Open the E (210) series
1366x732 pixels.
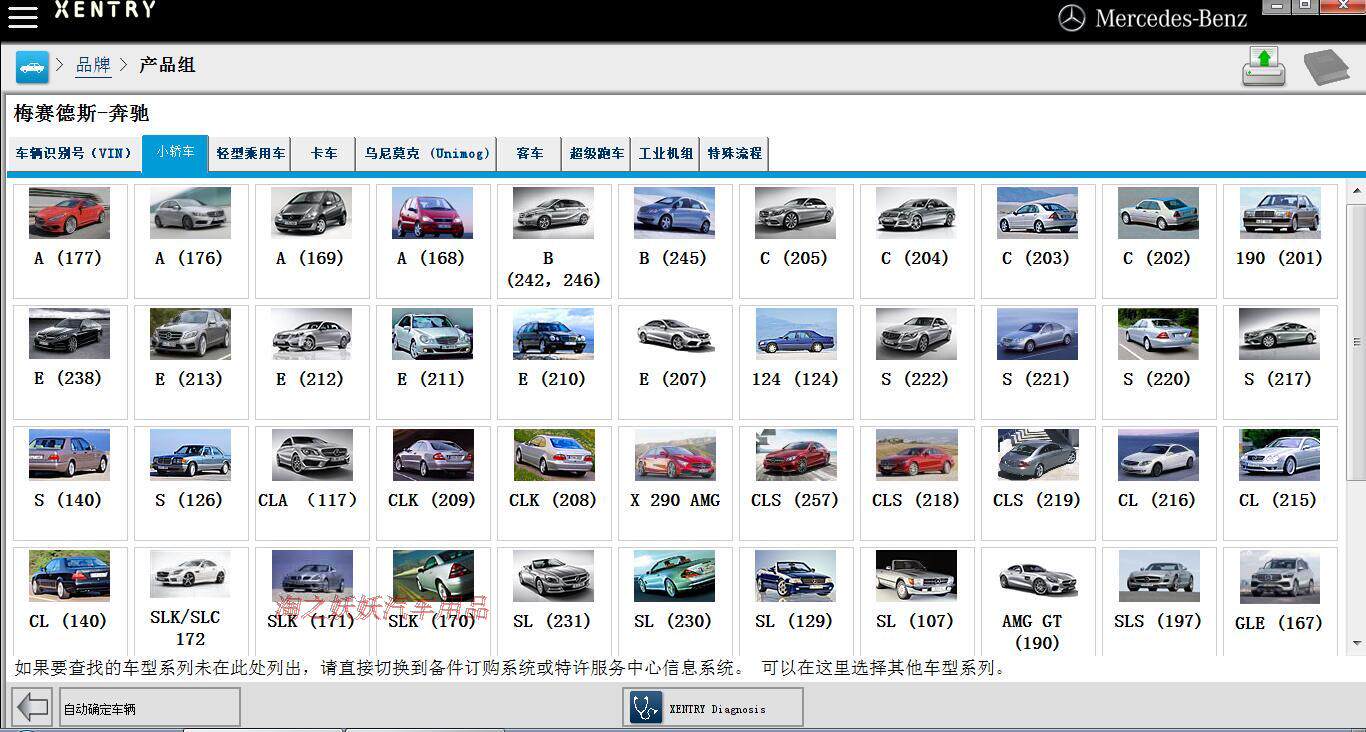[554, 362]
